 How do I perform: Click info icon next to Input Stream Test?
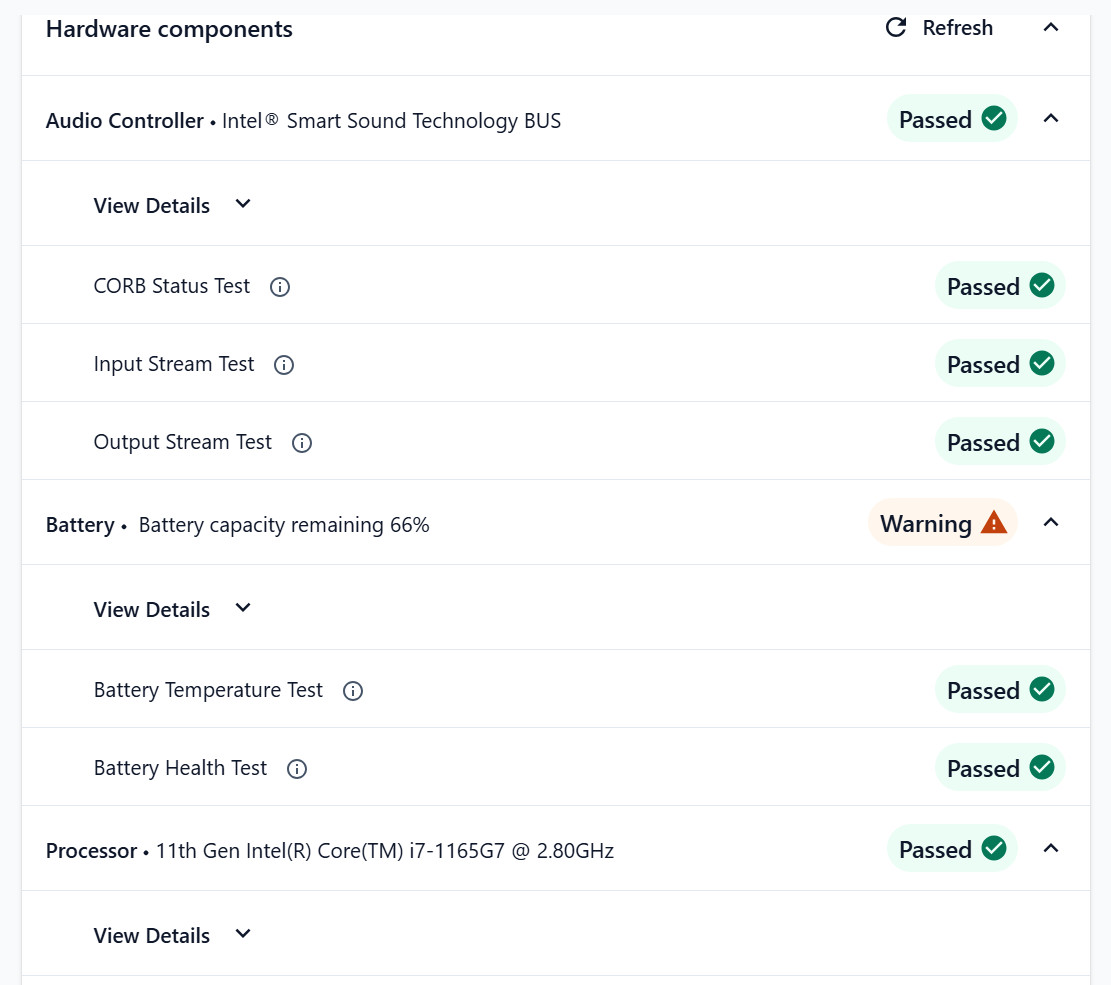(284, 365)
